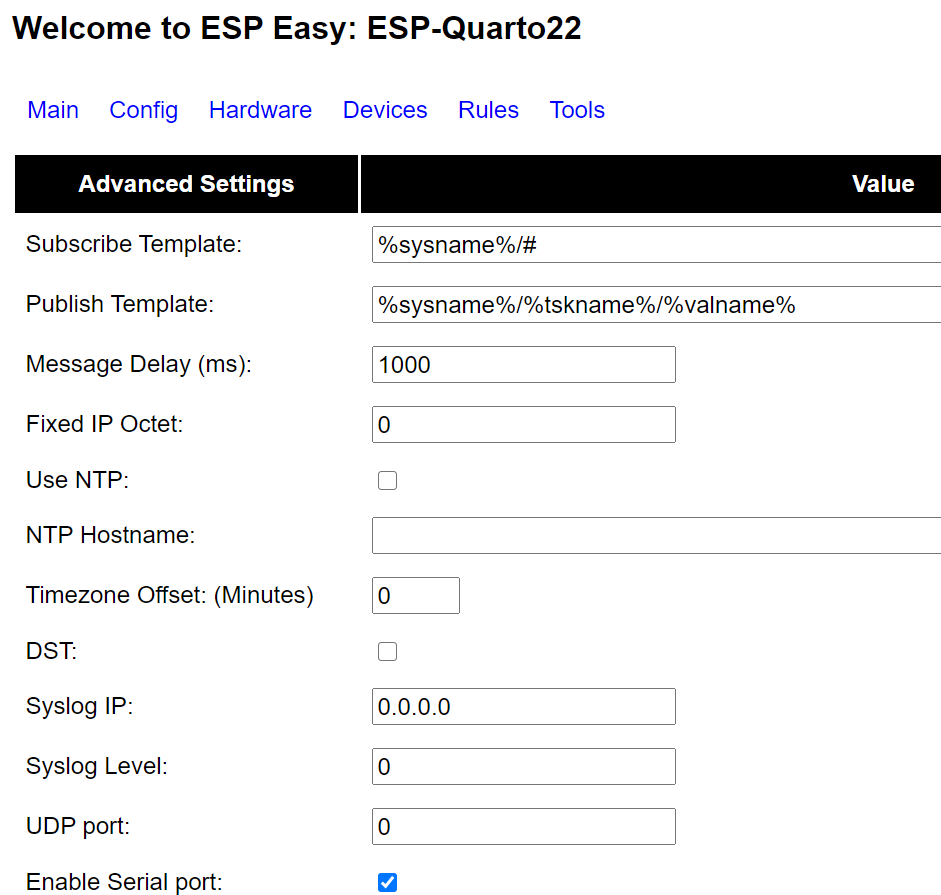941x895 pixels.
Task: Navigate to the Config page
Action: coord(143,110)
